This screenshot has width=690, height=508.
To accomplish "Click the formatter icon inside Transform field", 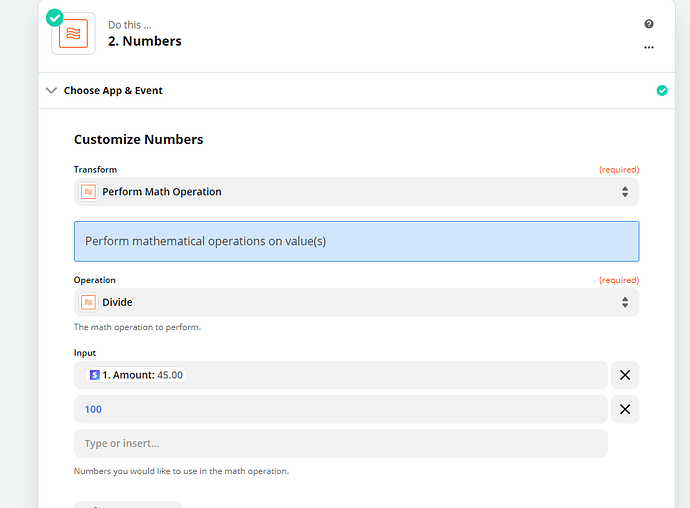I will tap(88, 192).
